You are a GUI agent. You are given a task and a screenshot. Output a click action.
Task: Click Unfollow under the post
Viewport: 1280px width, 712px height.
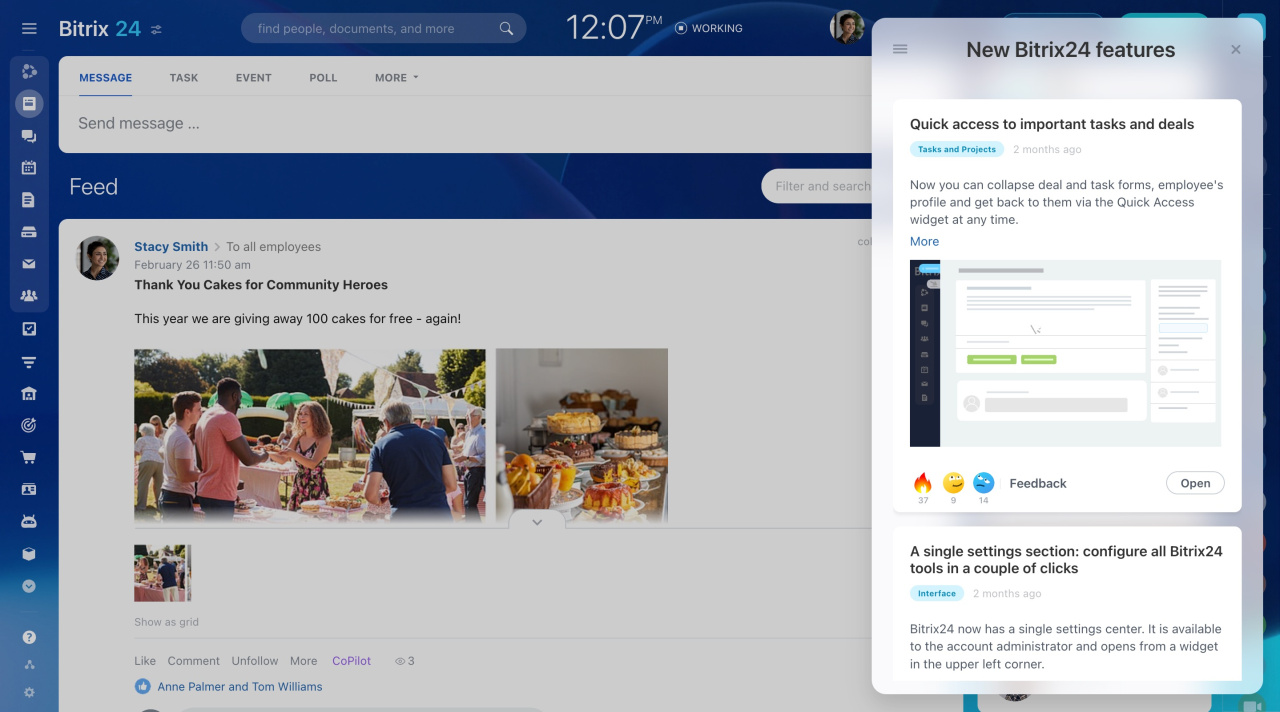(255, 661)
